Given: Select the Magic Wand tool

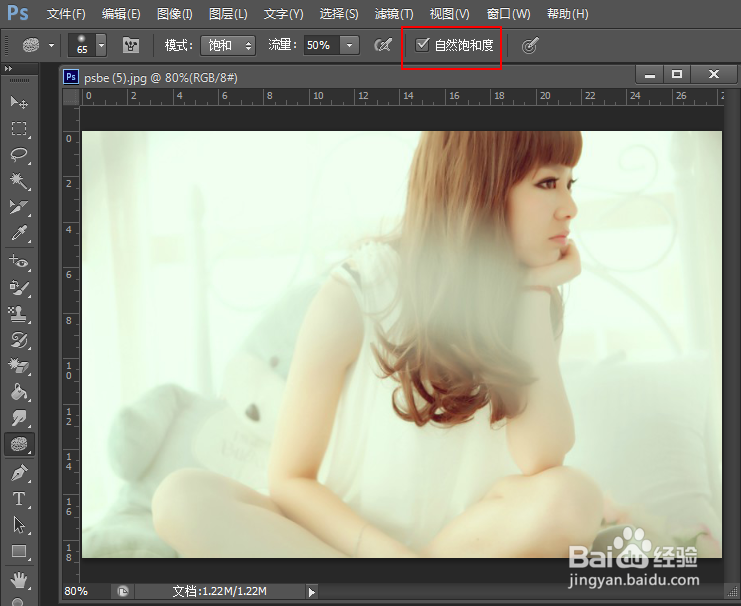Looking at the screenshot, I should tap(19, 181).
